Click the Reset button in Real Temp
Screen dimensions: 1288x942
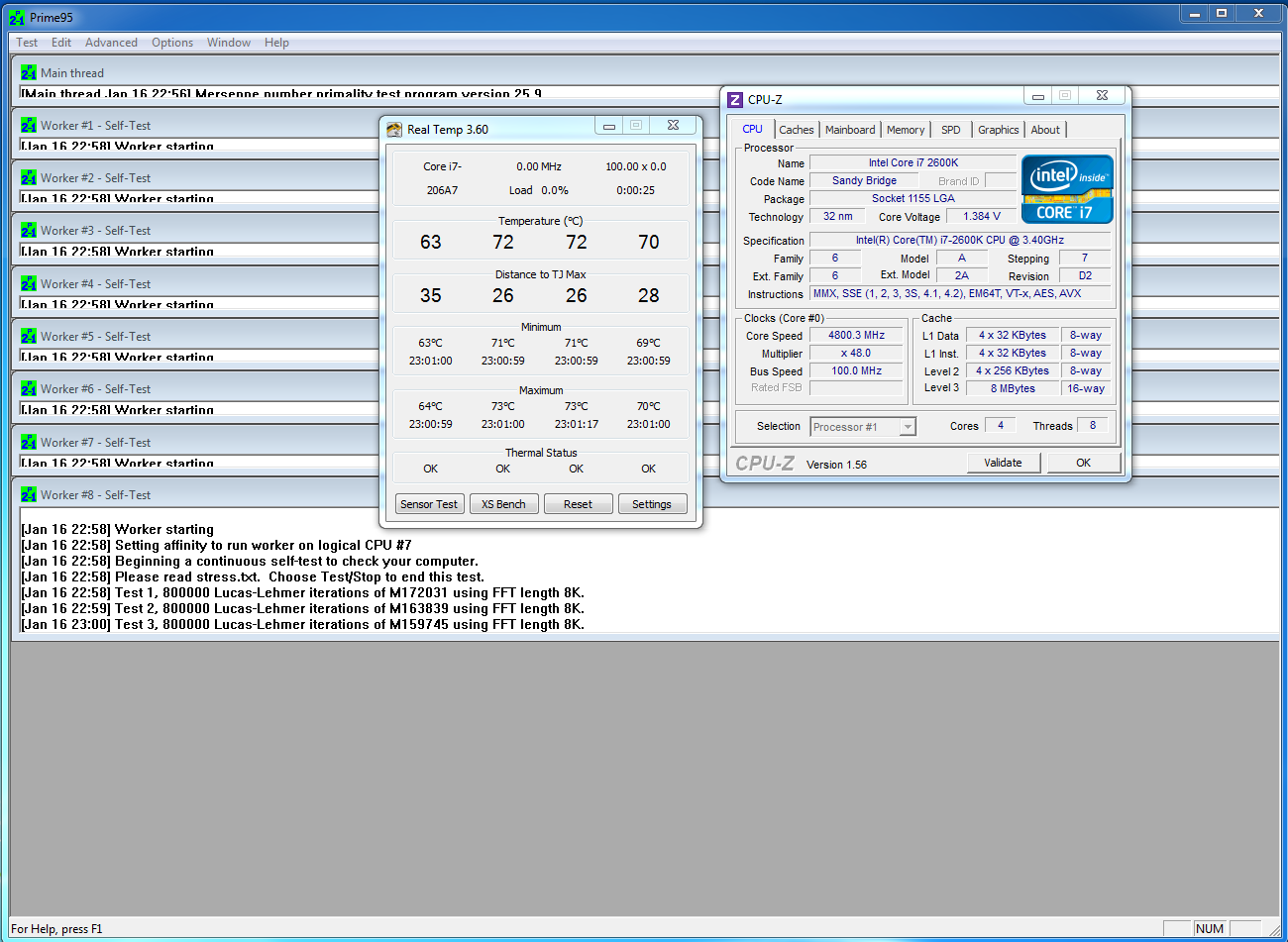pyautogui.click(x=578, y=504)
